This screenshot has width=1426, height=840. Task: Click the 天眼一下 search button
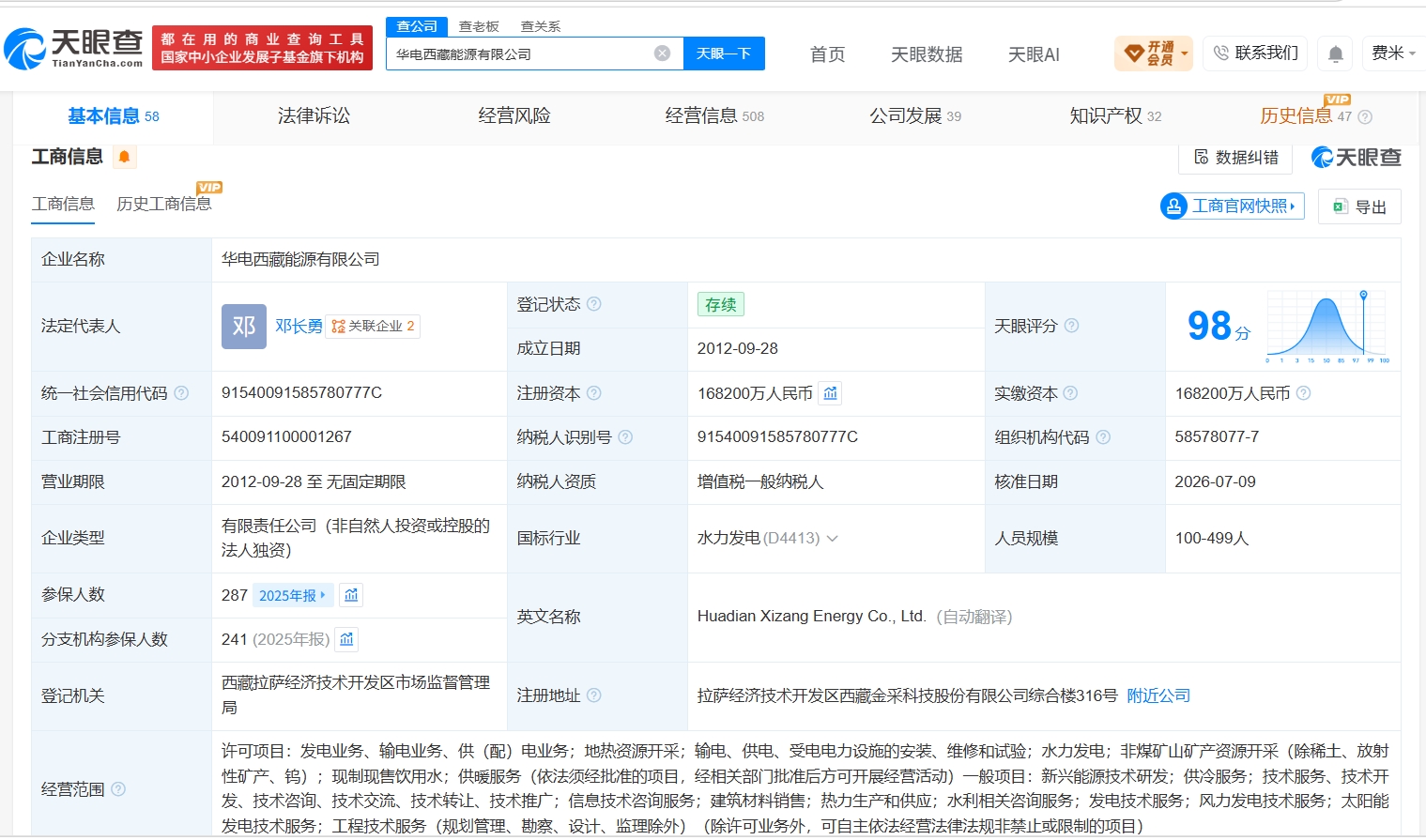pos(724,53)
